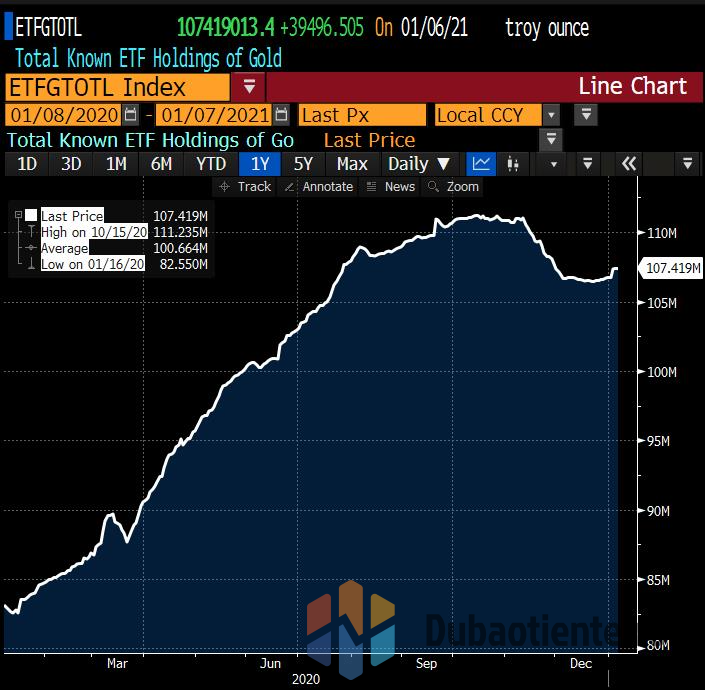Expand the ETFGTOTL Index security dropdown
This screenshot has width=705, height=690.
pos(249,86)
